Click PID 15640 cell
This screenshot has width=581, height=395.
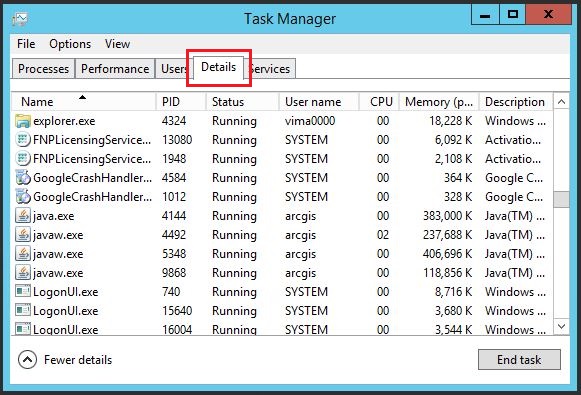[x=177, y=311]
